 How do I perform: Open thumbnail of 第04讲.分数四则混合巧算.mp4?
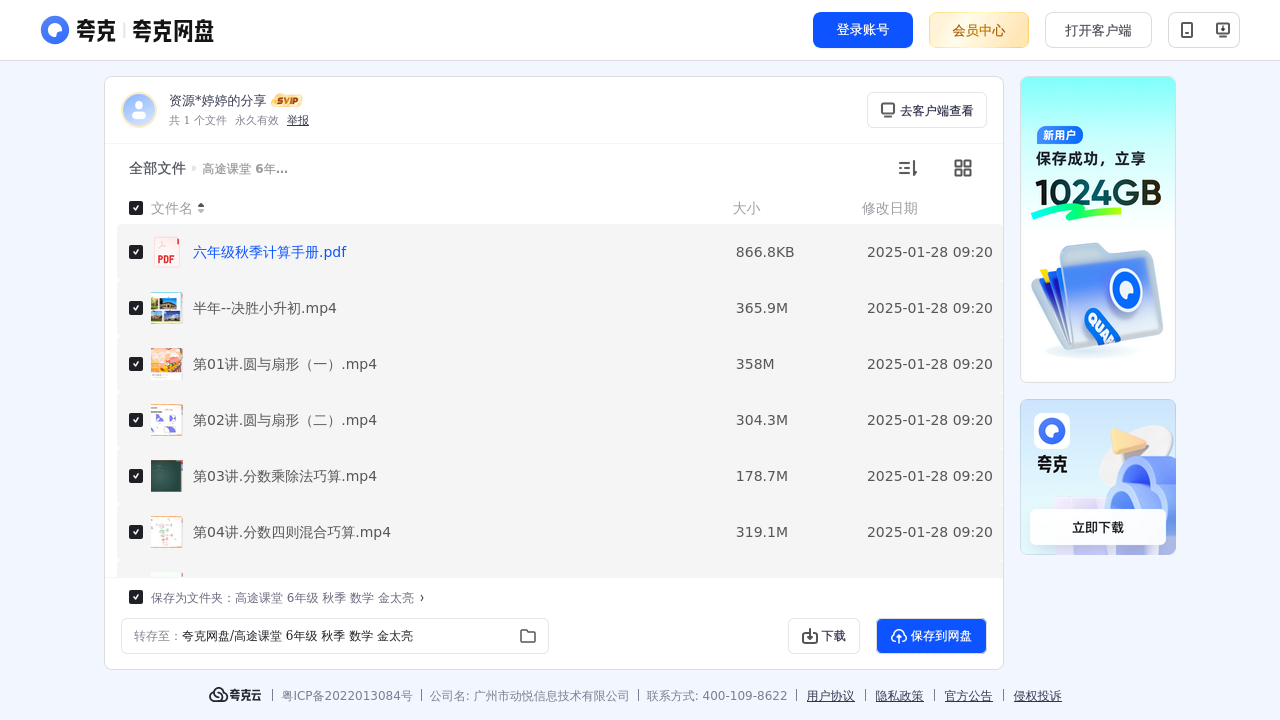(166, 532)
